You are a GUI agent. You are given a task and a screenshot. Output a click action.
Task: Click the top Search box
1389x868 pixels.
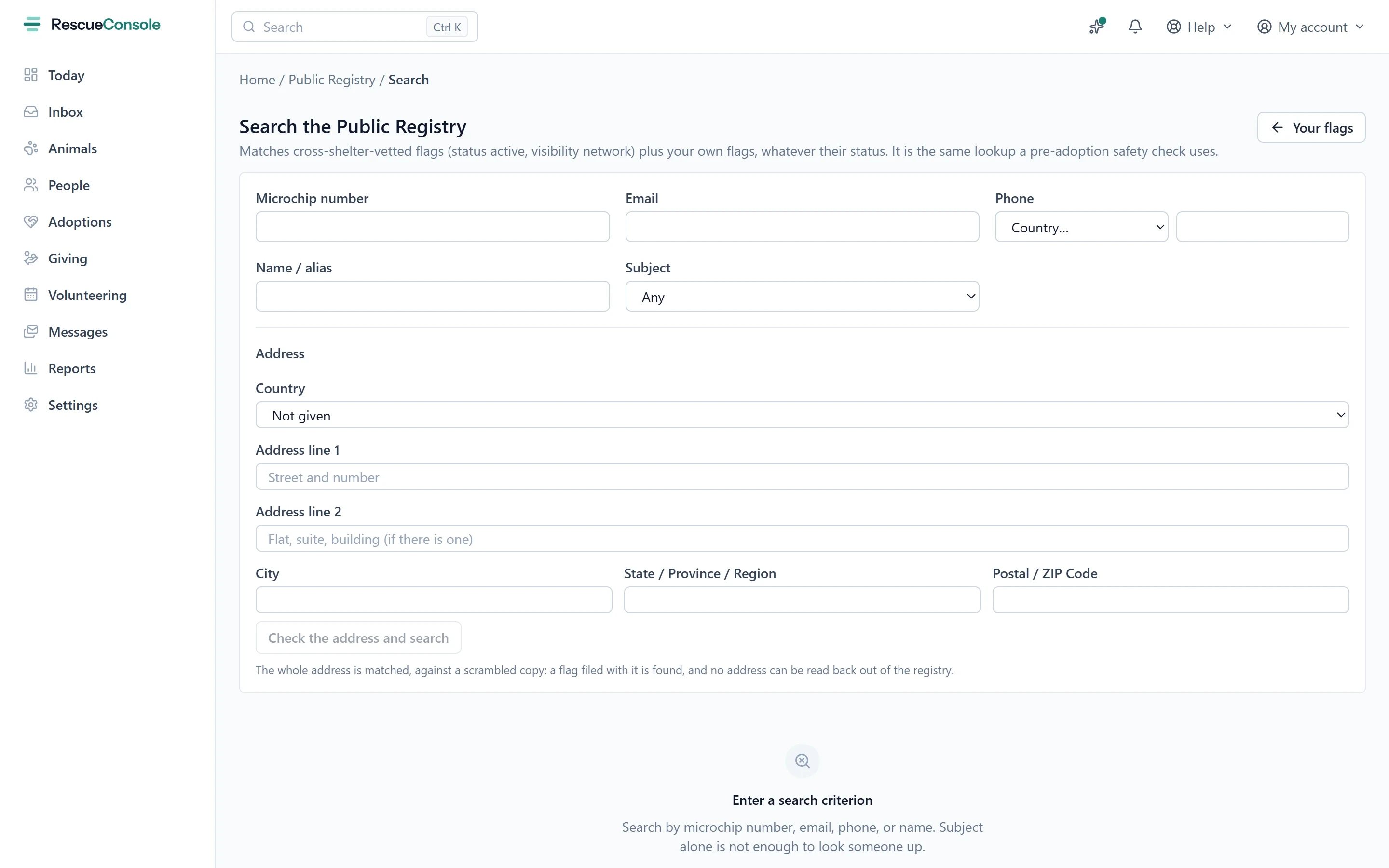coord(354,27)
